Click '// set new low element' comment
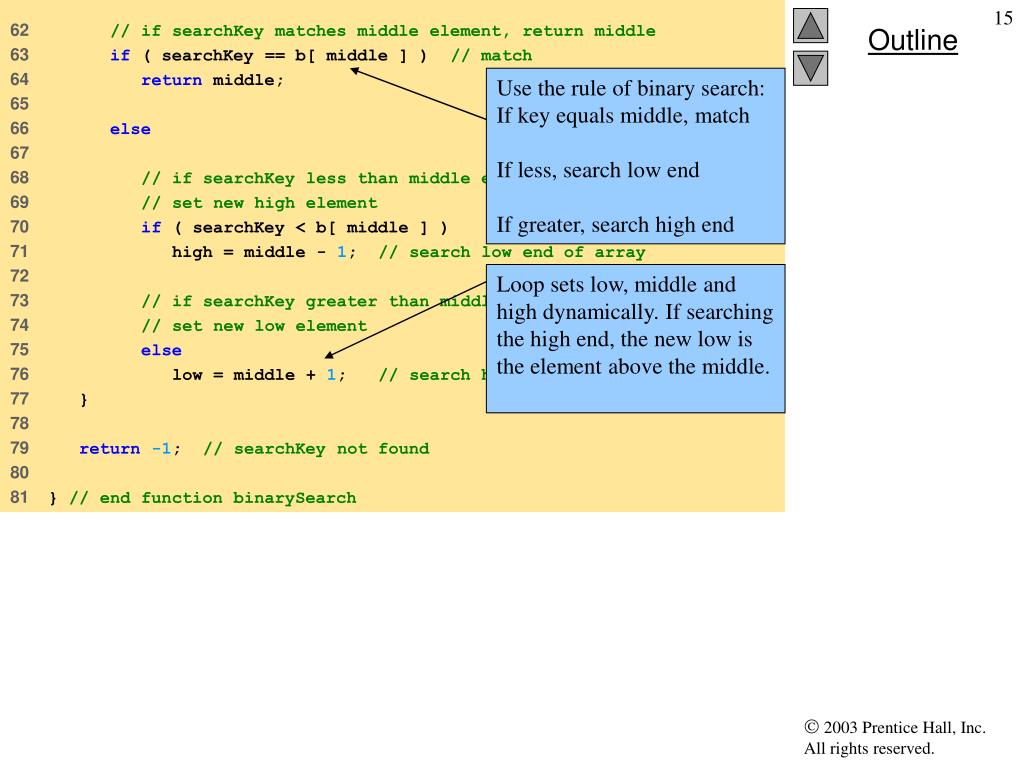The width and height of the screenshot is (1024, 768). [x=254, y=326]
